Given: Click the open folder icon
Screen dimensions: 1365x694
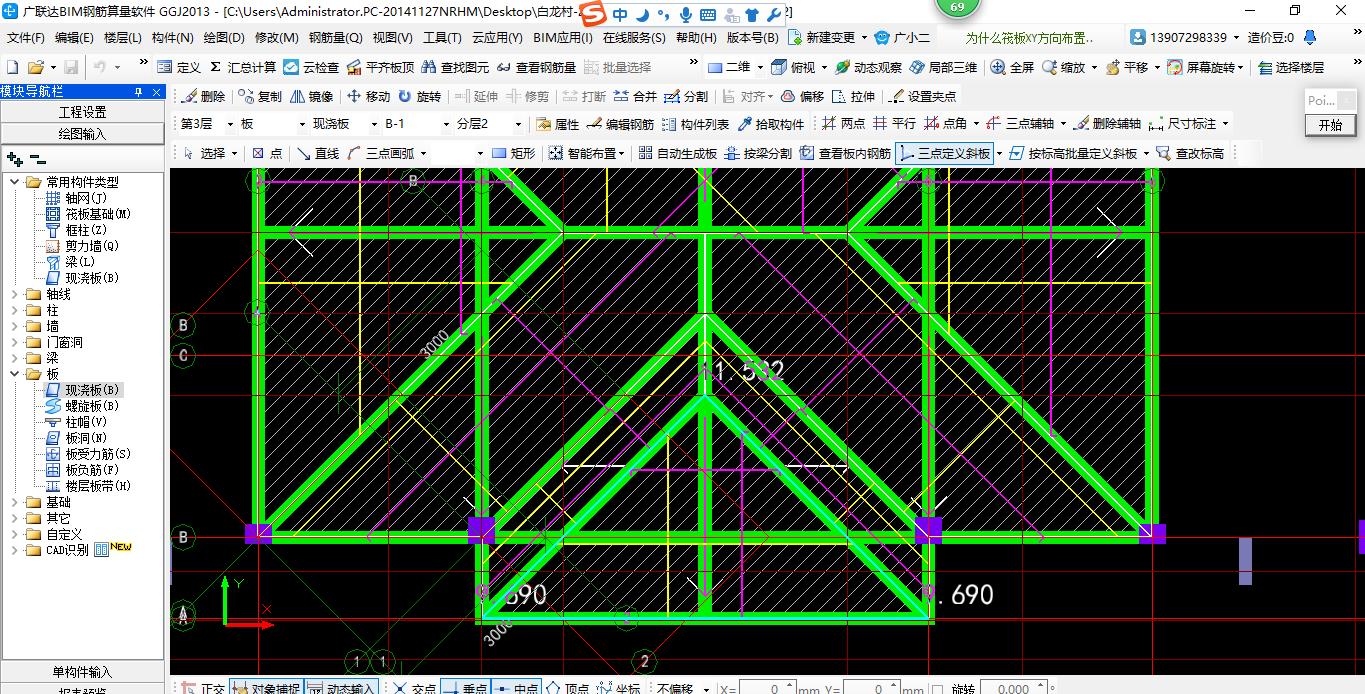Looking at the screenshot, I should tap(35, 67).
